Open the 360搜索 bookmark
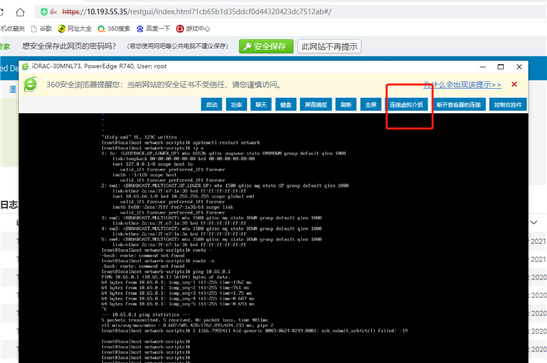Viewport: 547px width, 363px height. pyautogui.click(x=114, y=29)
